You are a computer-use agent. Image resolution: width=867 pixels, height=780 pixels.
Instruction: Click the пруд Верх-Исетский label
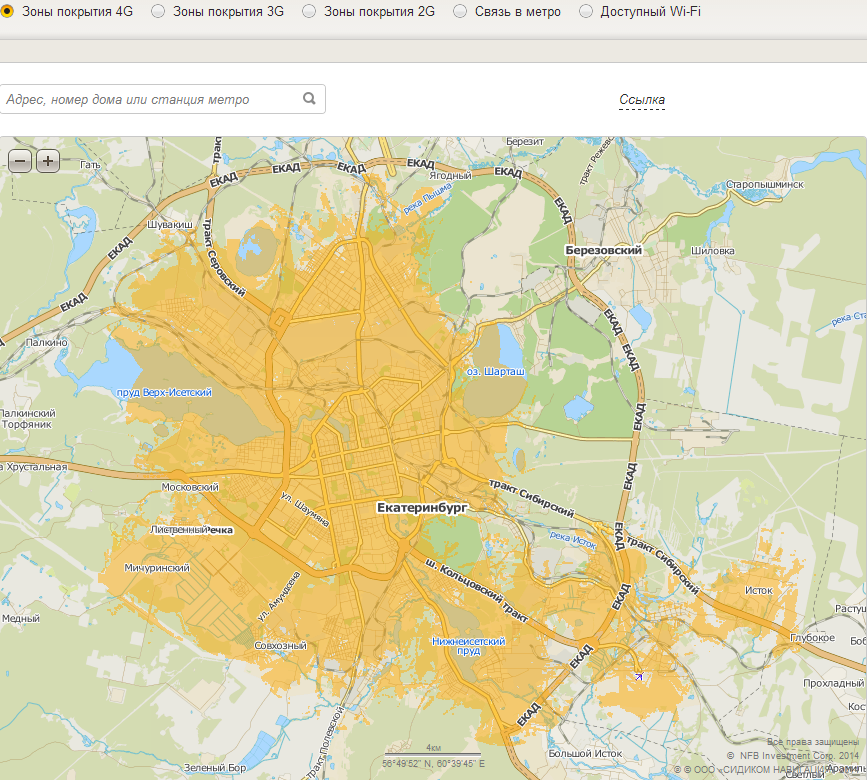163,393
